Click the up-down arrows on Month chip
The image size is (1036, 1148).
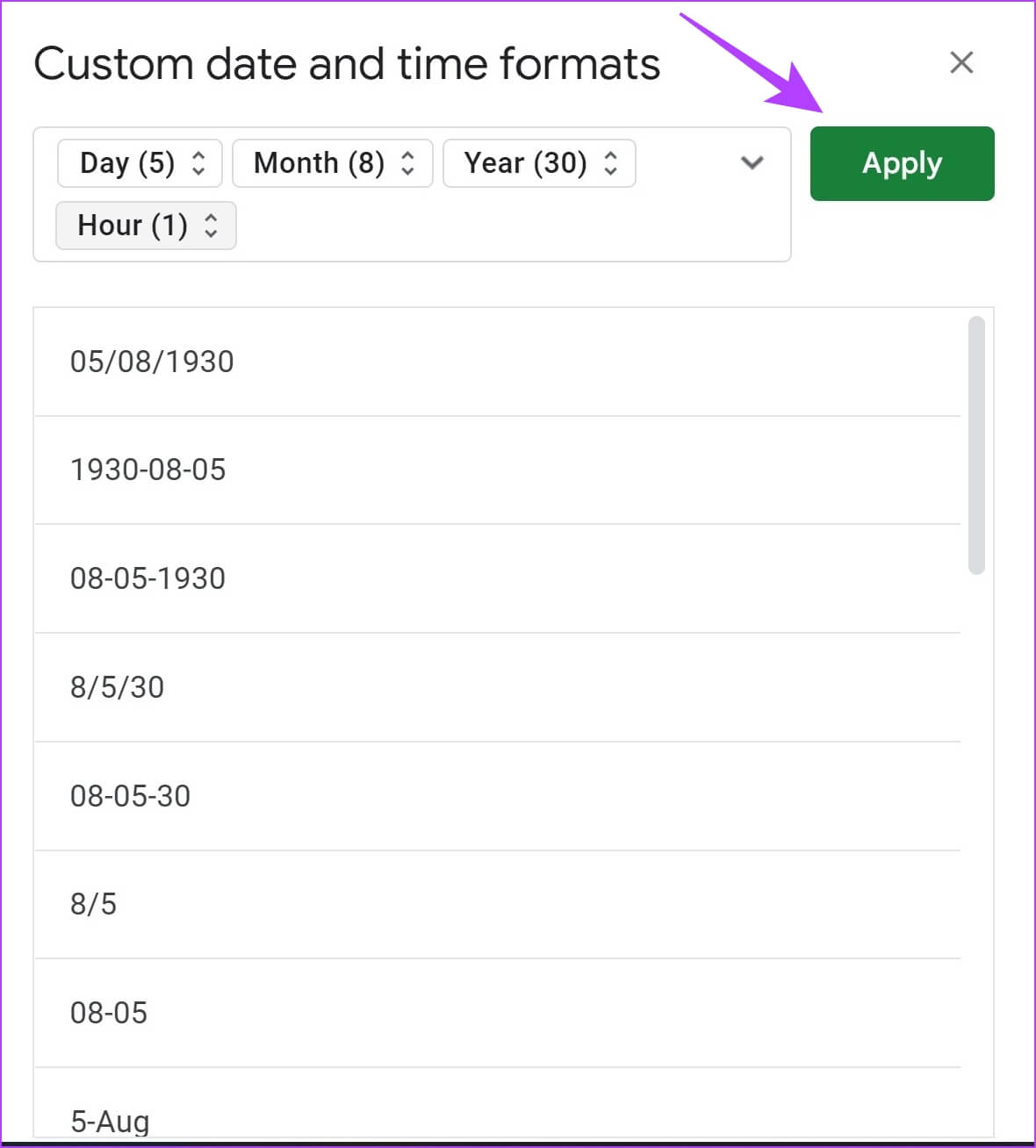coord(408,163)
